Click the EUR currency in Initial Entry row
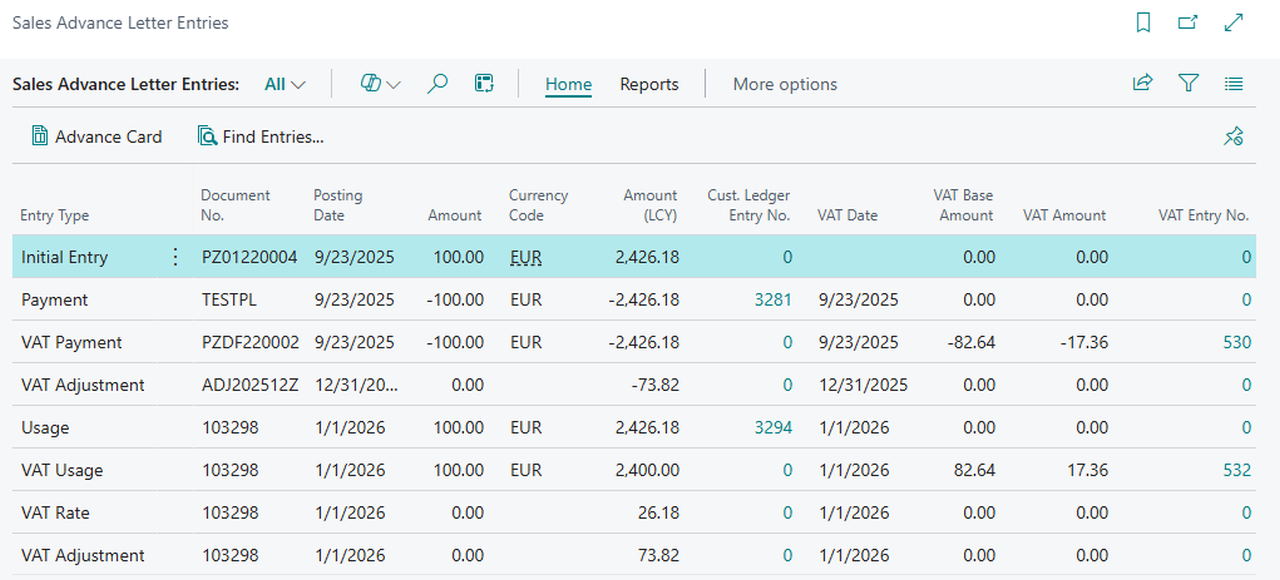 526,257
